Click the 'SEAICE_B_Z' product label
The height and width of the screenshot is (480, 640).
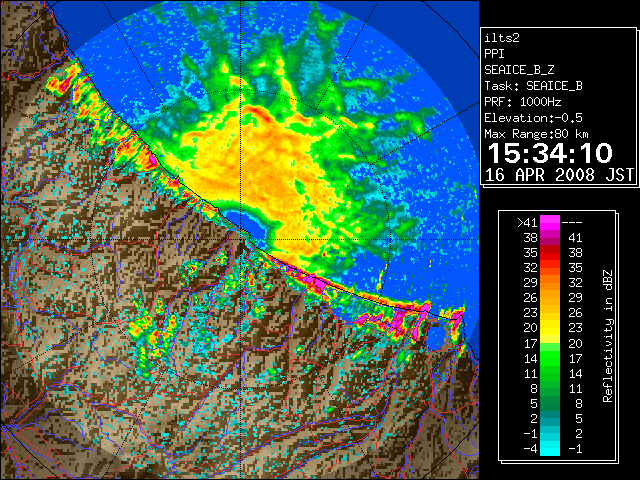click(x=519, y=70)
